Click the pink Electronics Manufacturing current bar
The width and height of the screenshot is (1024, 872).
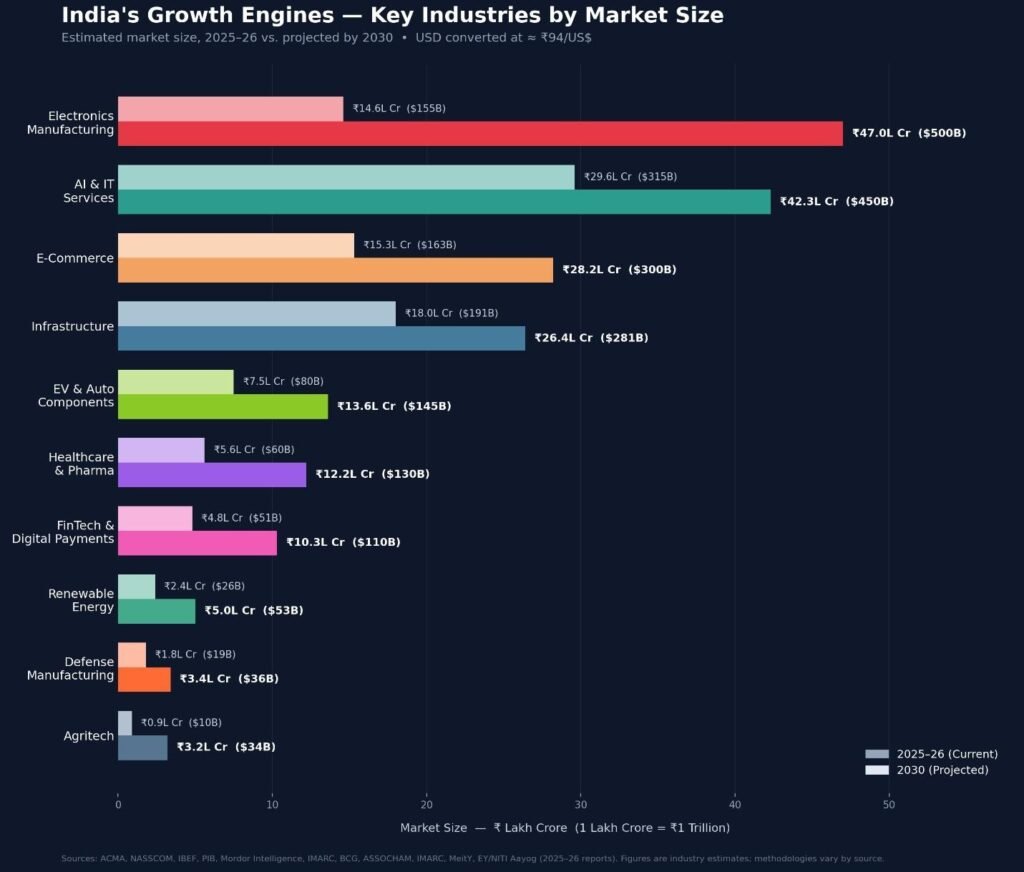pos(231,109)
